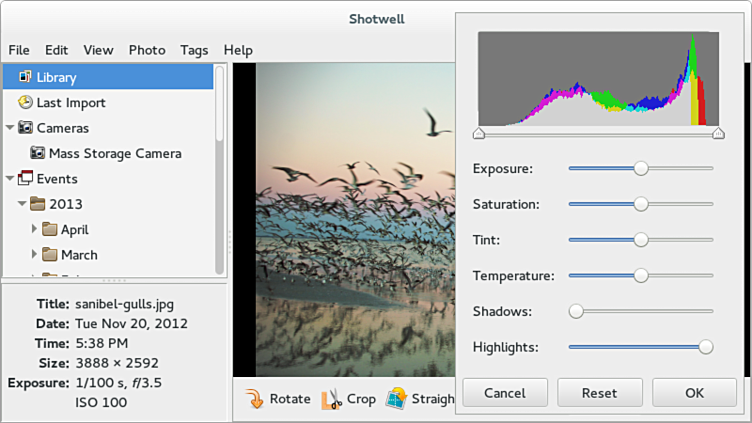Open the Edit menu
The height and width of the screenshot is (423, 752).
click(x=56, y=50)
